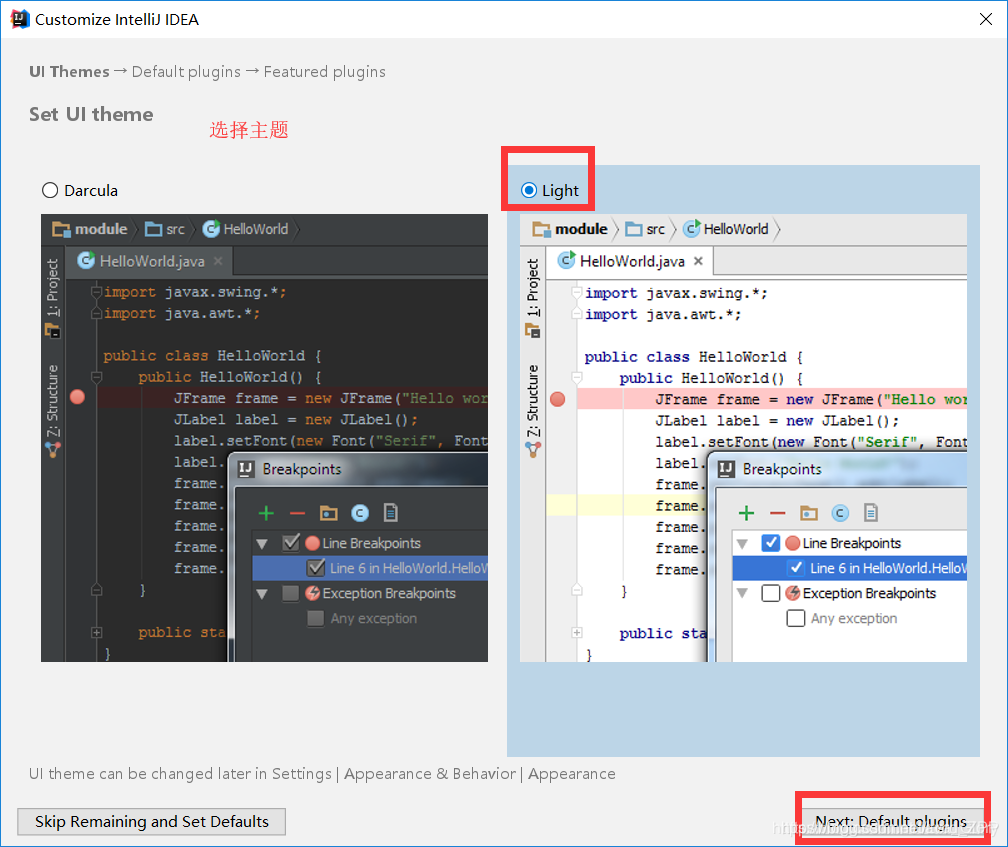
Task: Click Breakpoints dialog icon in Light preview
Action: pyautogui.click(x=726, y=469)
